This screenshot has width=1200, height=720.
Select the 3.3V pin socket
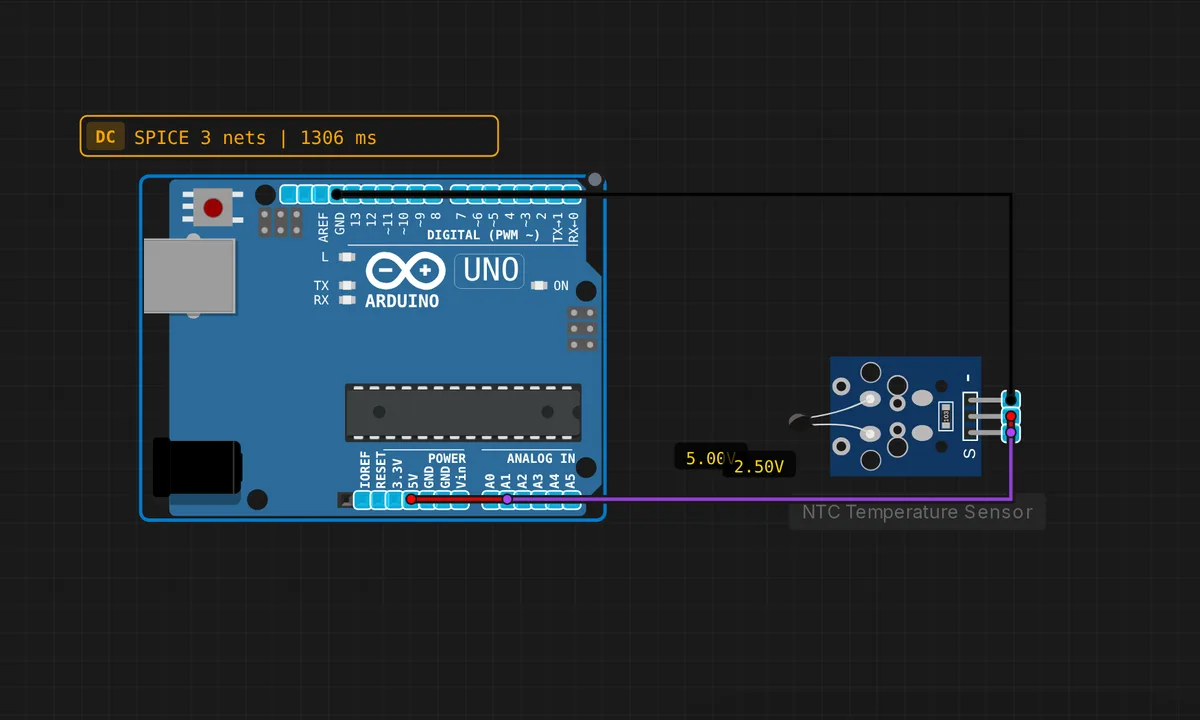point(395,499)
